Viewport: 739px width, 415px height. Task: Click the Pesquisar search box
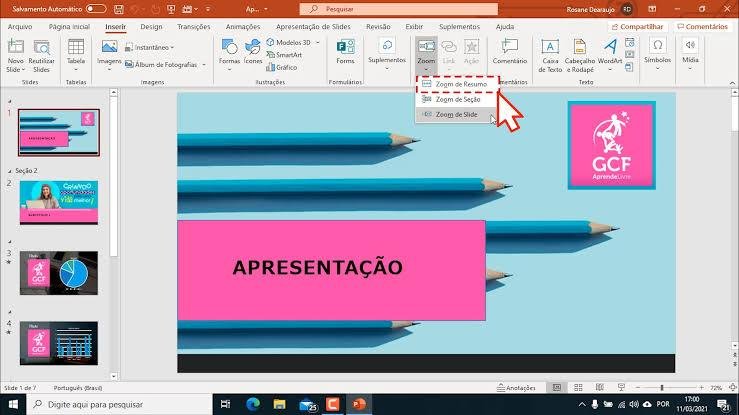click(x=399, y=9)
